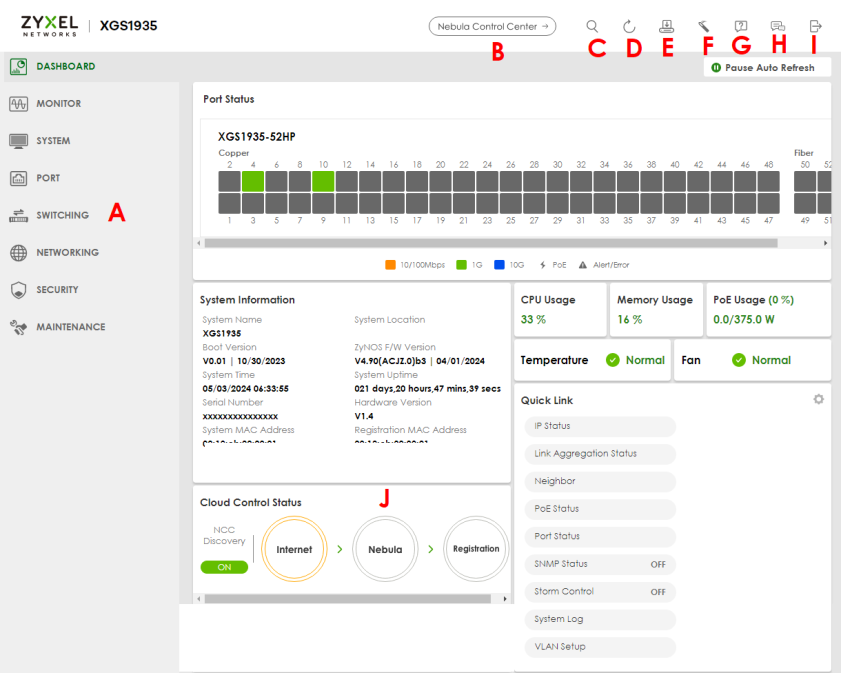Select green copper port 4
This screenshot has width=841, height=673.
point(253,181)
